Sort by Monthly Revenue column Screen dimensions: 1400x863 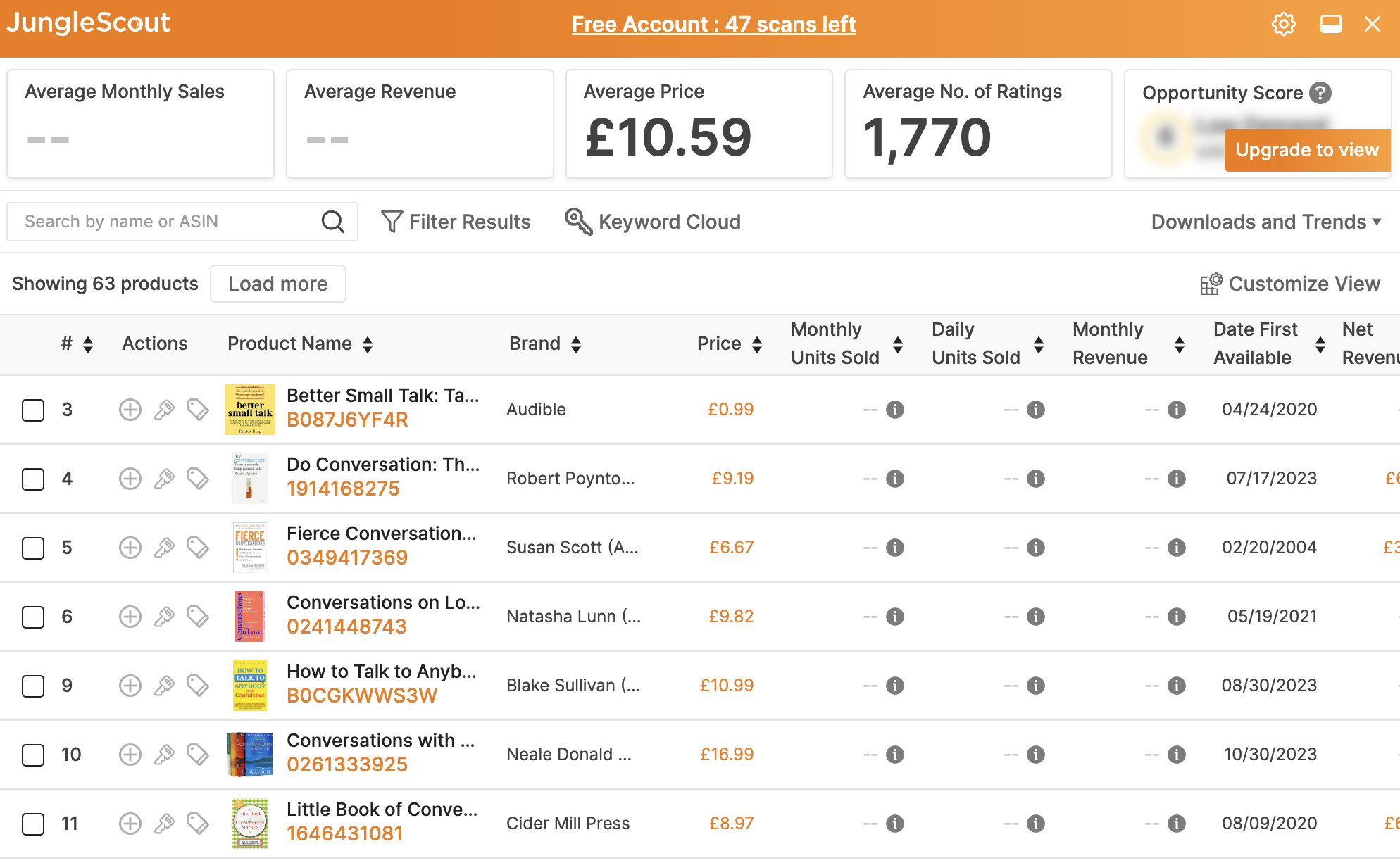pyautogui.click(x=1180, y=344)
